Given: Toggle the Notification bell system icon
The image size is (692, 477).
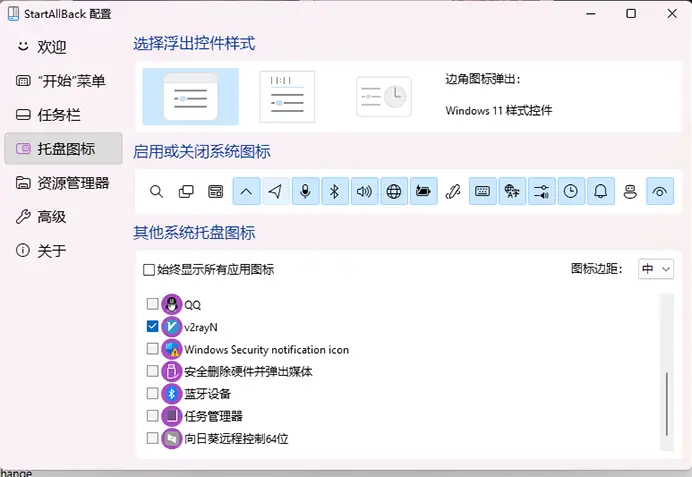Looking at the screenshot, I should pos(601,192).
